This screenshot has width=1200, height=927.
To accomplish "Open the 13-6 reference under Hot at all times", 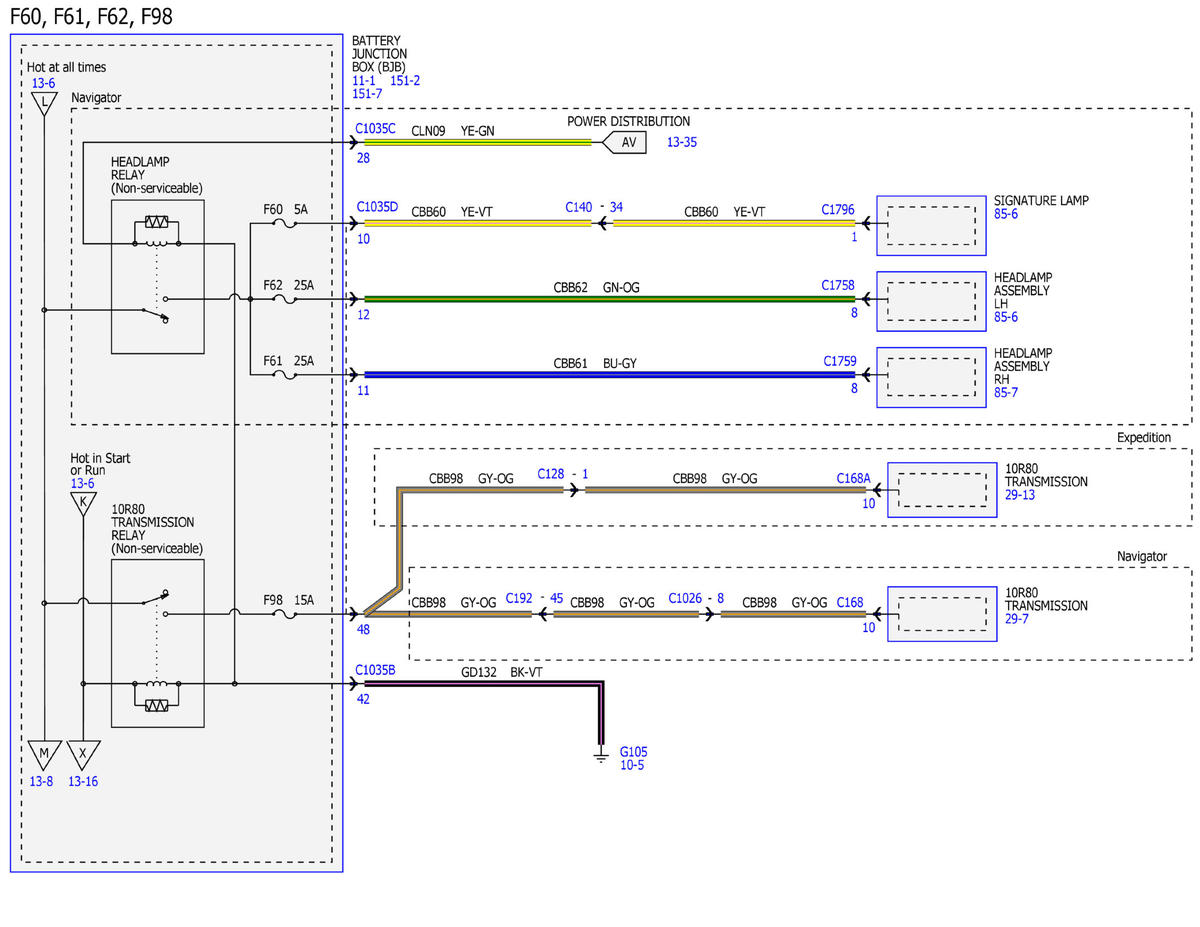I will point(44,84).
